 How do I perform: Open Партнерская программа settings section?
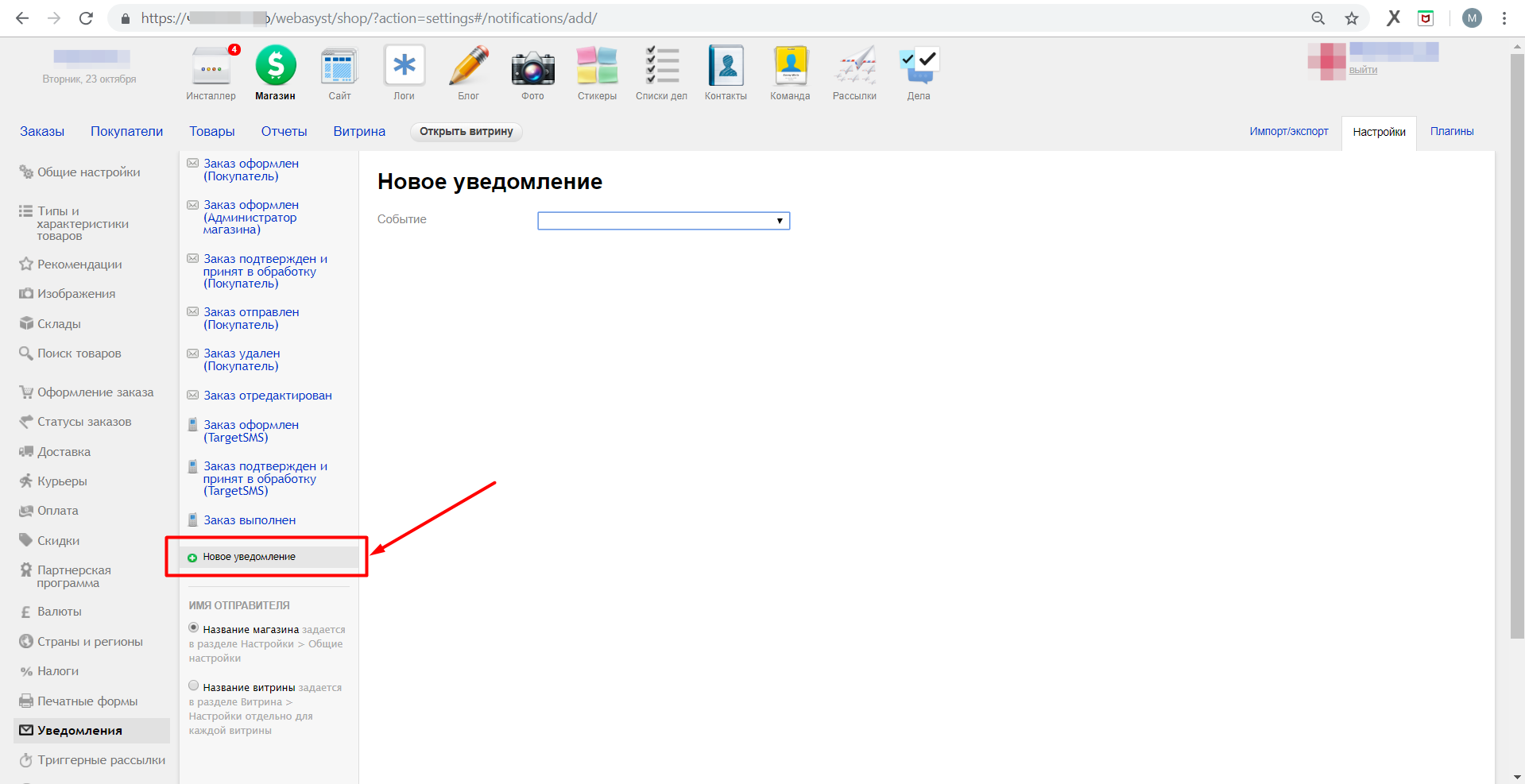[x=74, y=577]
